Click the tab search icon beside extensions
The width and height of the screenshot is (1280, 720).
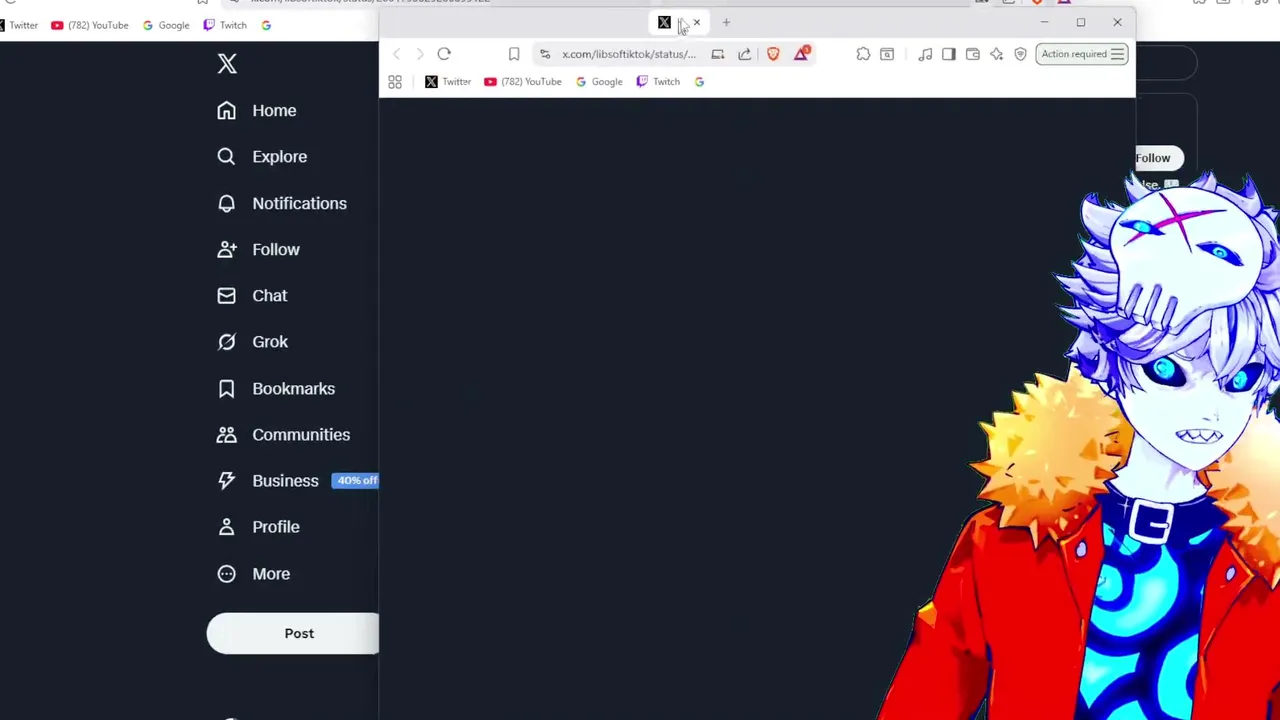(x=887, y=54)
